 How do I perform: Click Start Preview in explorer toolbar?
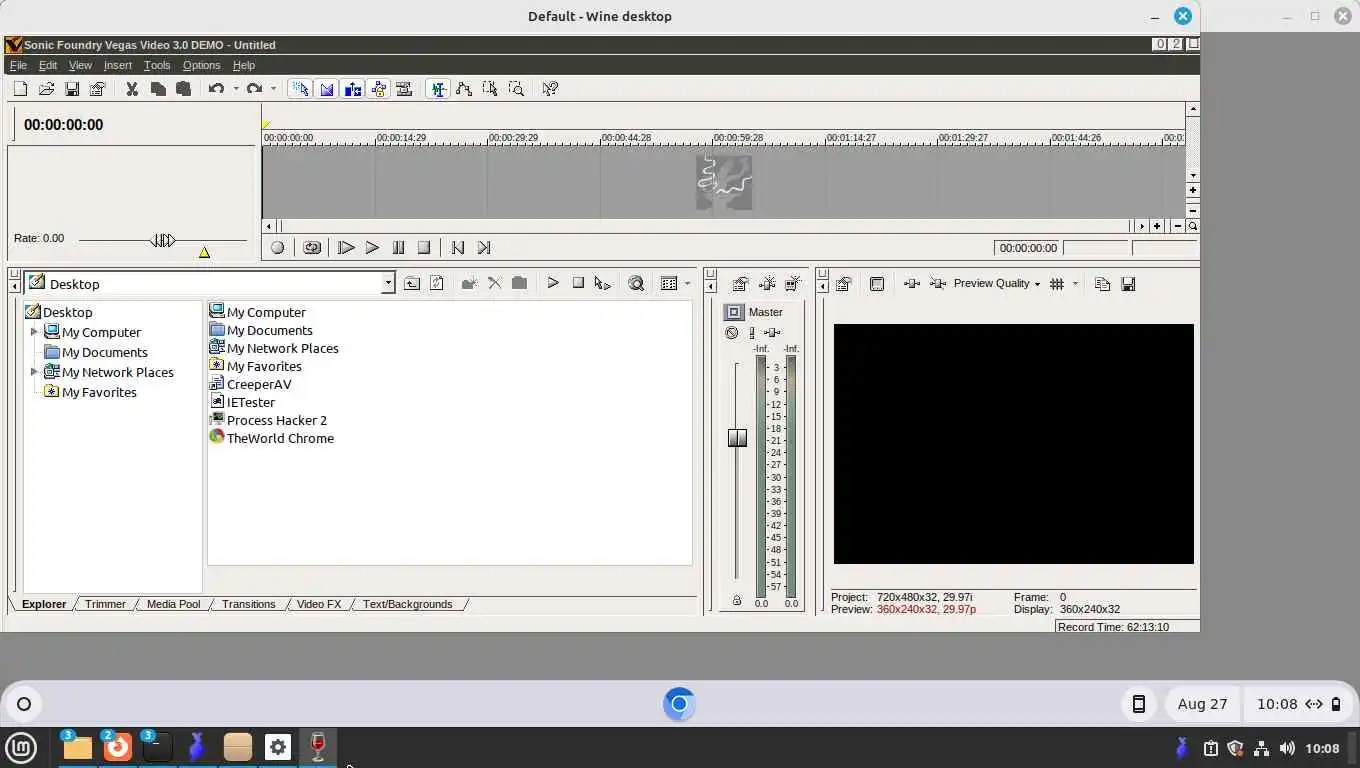[552, 284]
